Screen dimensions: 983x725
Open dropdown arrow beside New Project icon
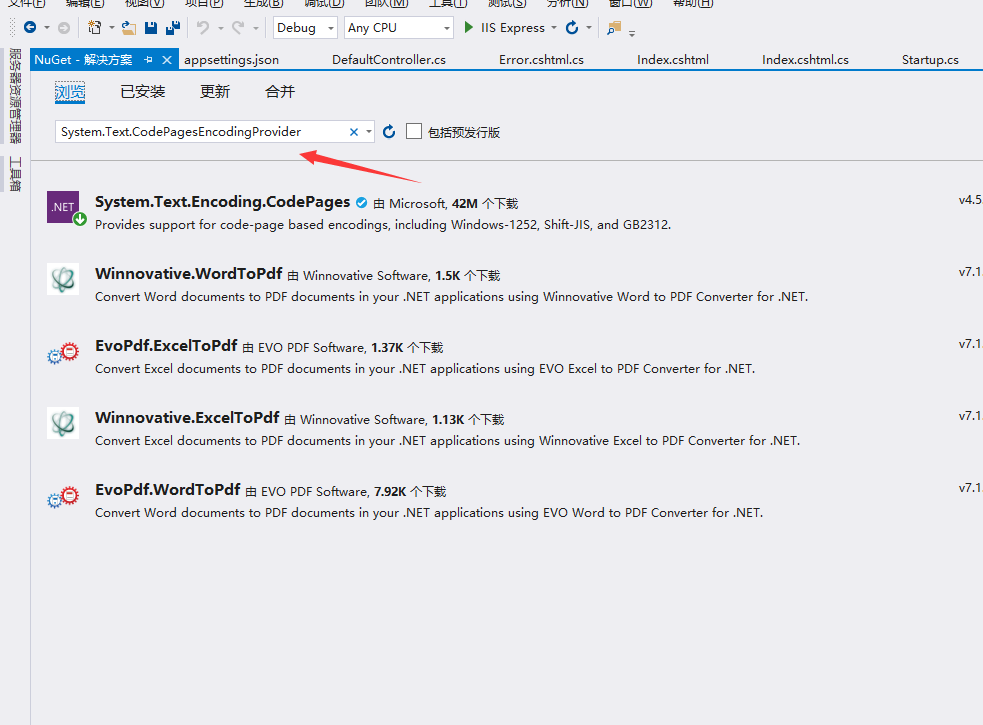[112, 28]
